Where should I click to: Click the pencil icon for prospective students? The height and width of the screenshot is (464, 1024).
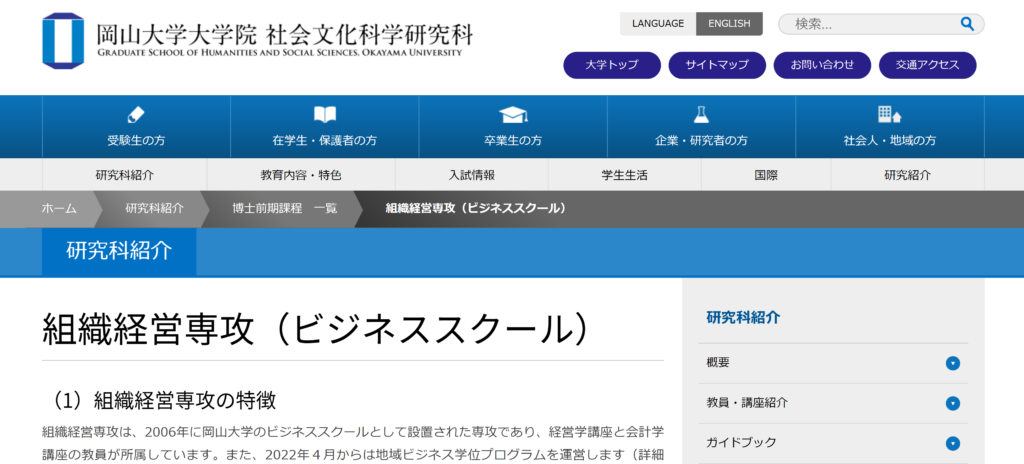136,114
